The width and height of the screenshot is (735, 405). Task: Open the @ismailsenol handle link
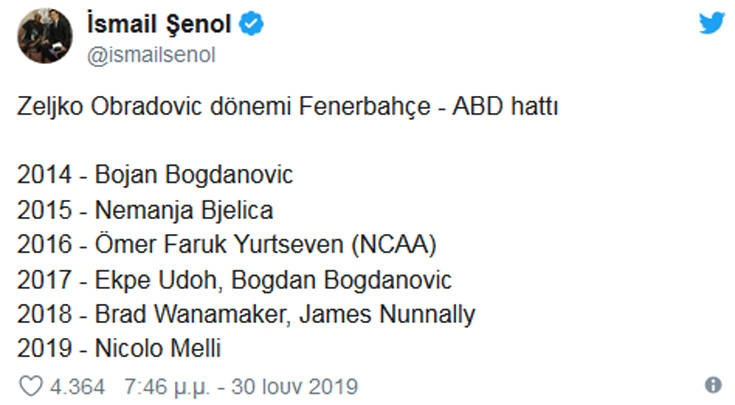(x=153, y=57)
